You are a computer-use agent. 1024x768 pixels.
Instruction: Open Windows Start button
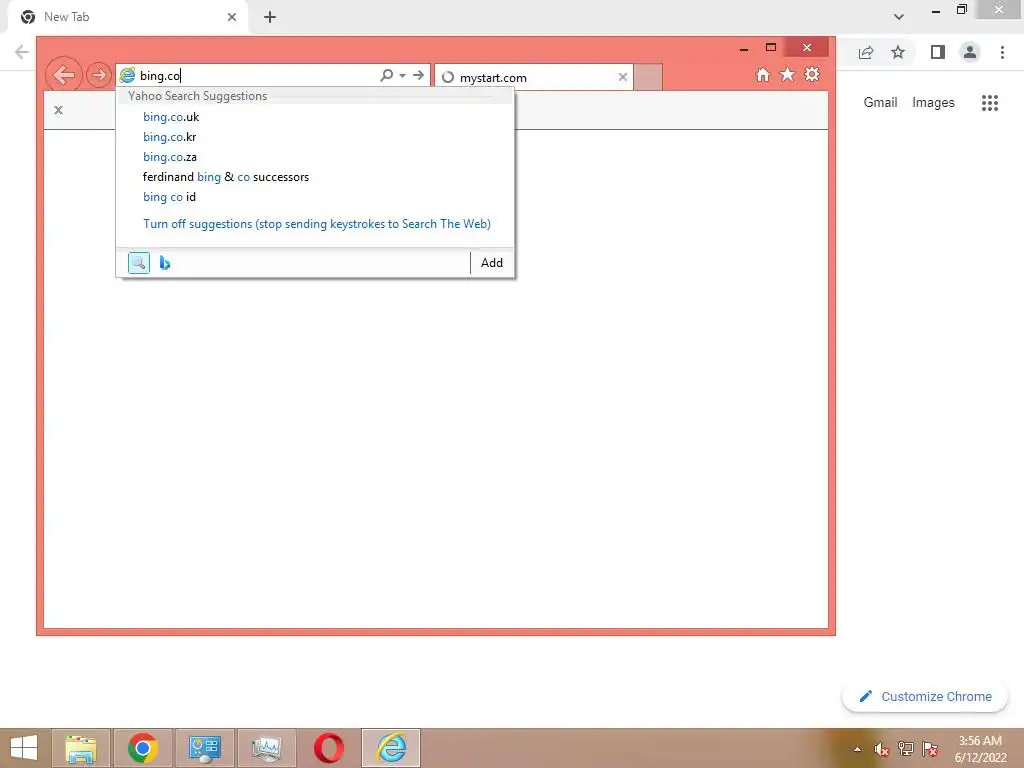coord(24,748)
